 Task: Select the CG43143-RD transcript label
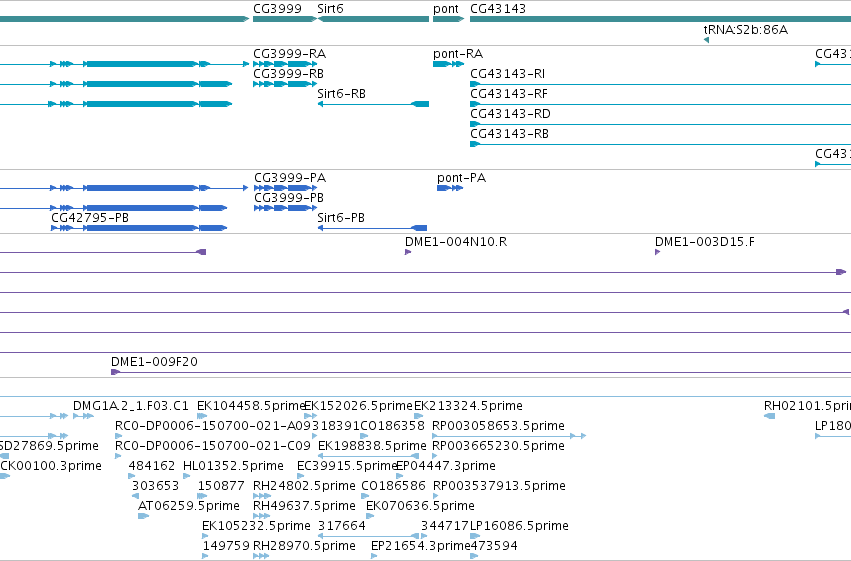(511, 114)
